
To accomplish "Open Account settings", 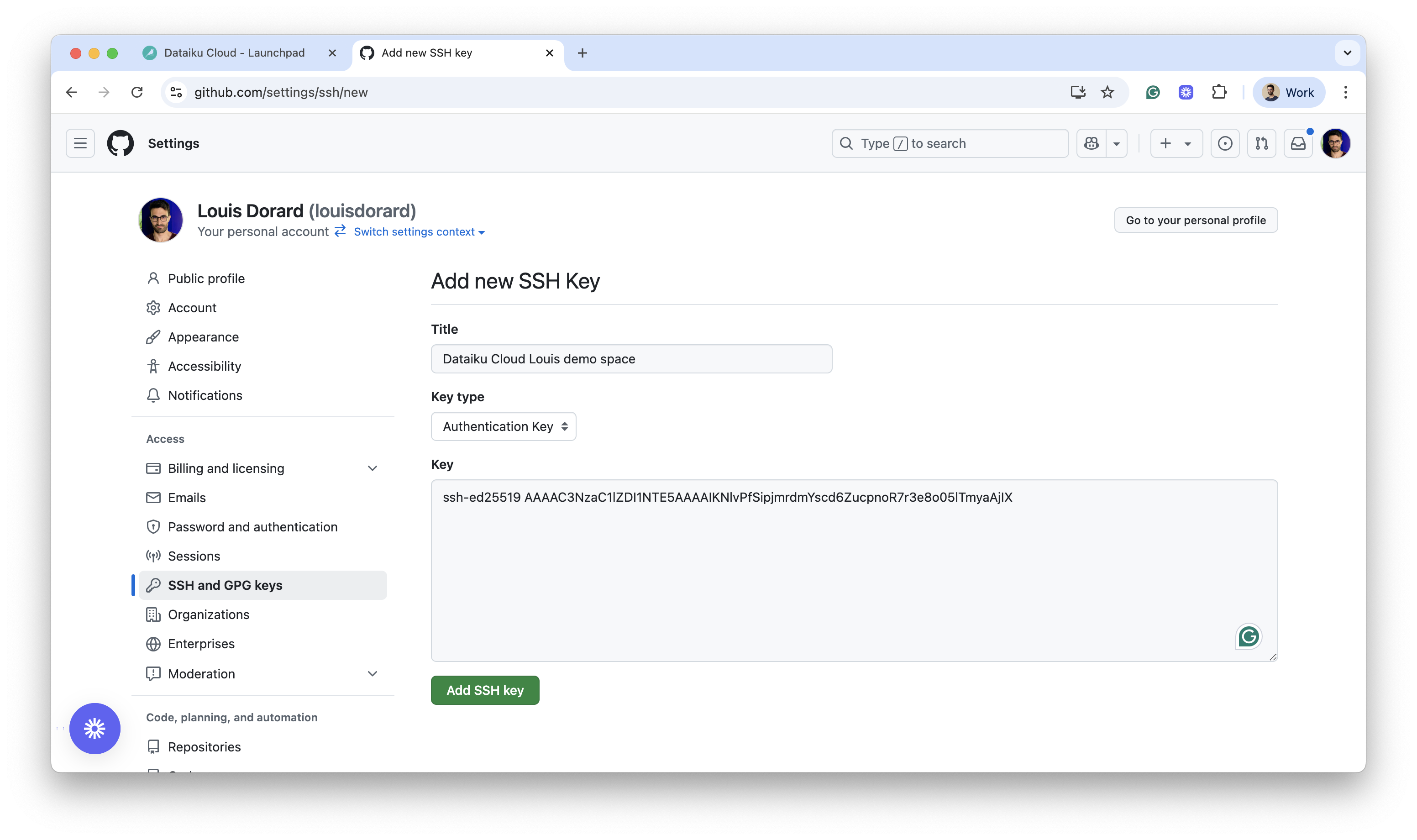I will (192, 307).
